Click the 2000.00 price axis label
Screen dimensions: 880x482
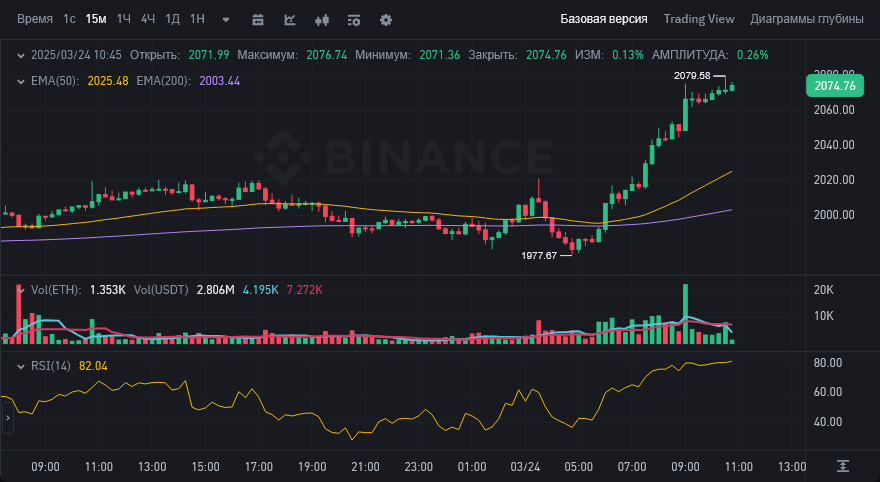pos(834,215)
